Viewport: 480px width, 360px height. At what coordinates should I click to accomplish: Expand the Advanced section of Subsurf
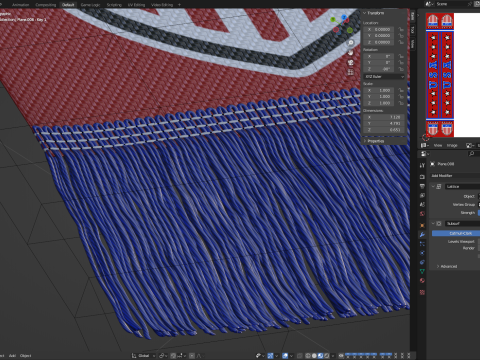(x=438, y=266)
